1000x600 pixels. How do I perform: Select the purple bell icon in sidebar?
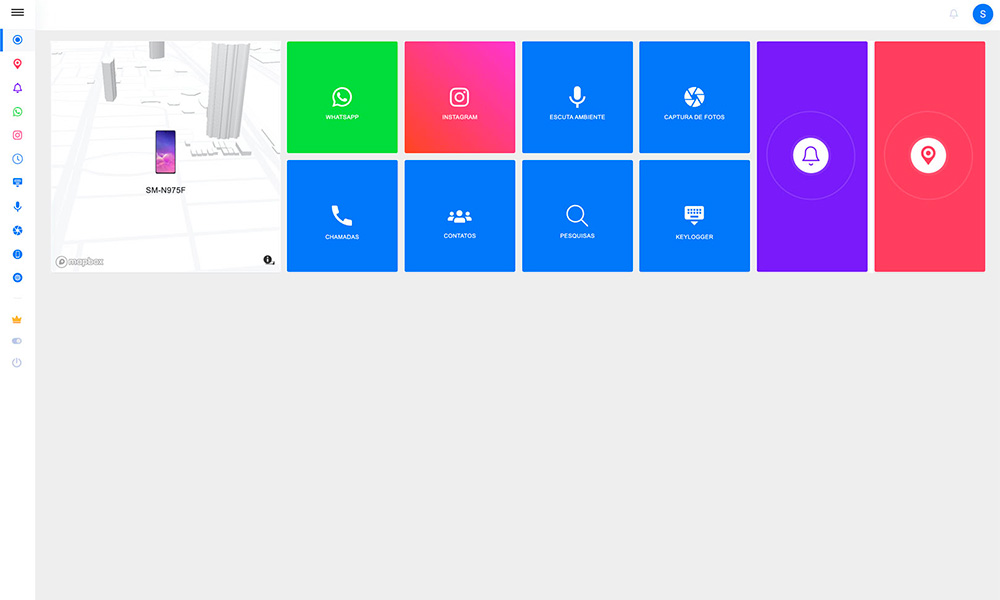(17, 88)
